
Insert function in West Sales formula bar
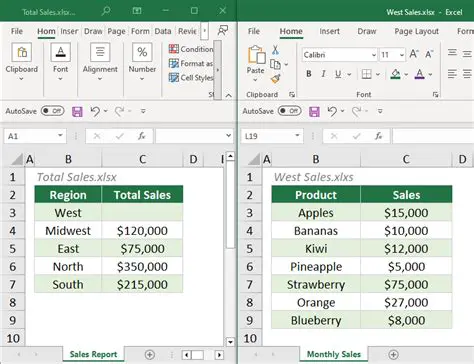click(378, 136)
